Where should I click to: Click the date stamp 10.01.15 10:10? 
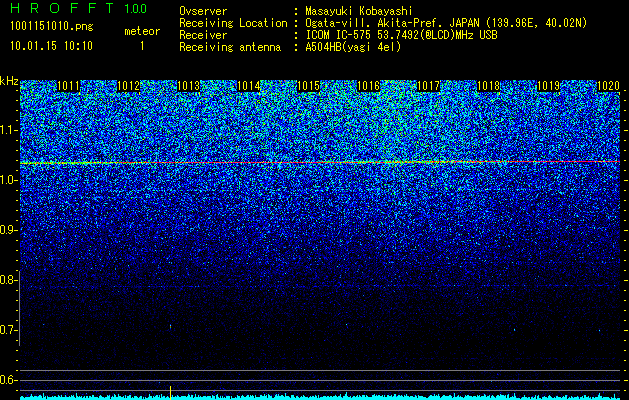[51, 46]
